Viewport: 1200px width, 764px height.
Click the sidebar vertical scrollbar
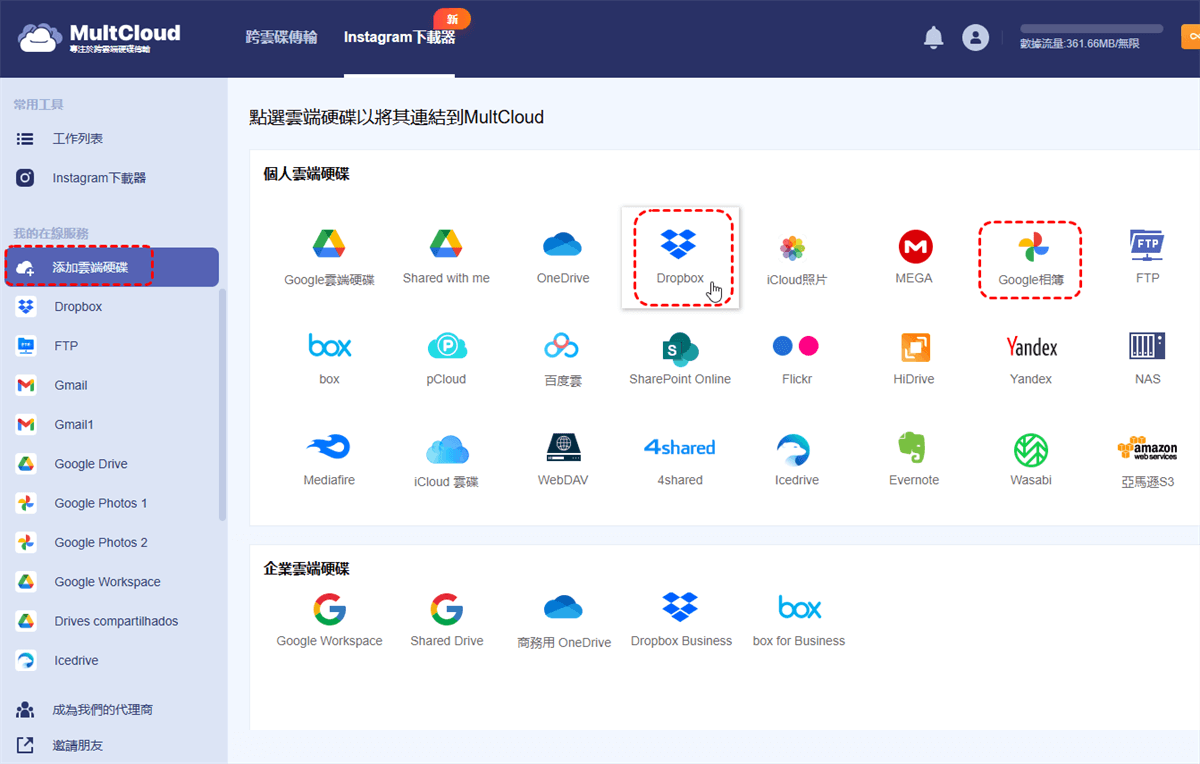(223, 406)
